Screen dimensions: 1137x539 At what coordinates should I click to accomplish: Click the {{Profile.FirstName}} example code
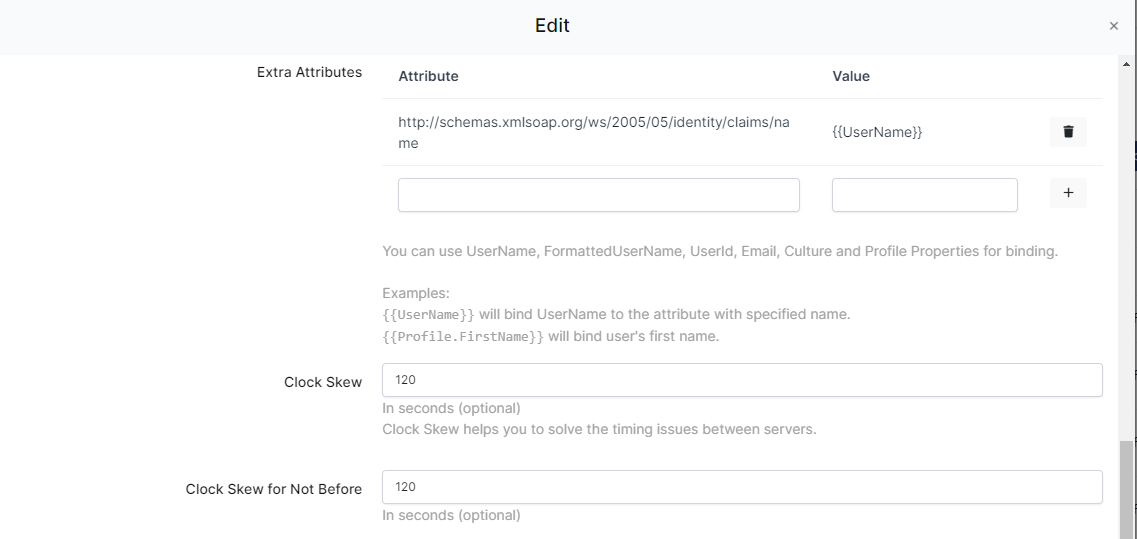coord(463,337)
